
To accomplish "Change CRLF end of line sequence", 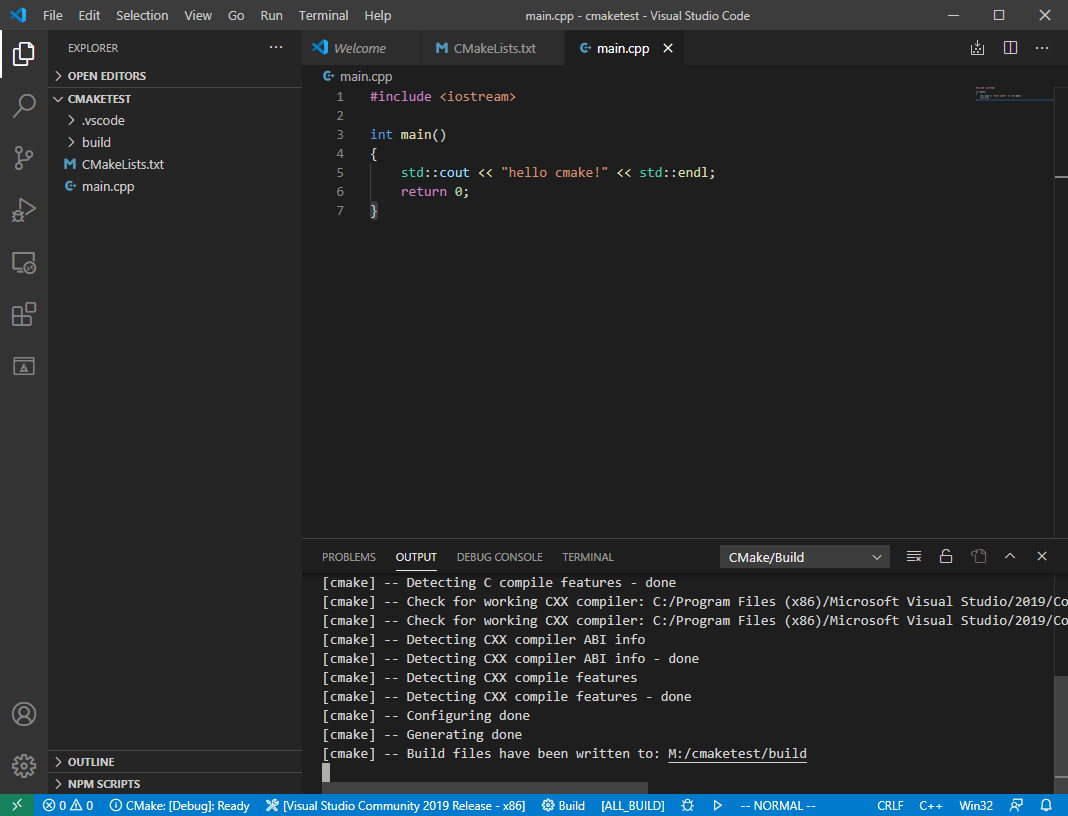I will pyautogui.click(x=890, y=805).
